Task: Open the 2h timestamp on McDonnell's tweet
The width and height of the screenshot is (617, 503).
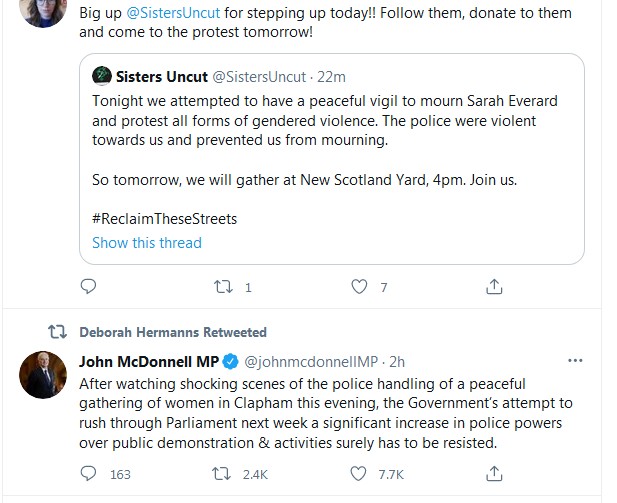Action: (397, 360)
